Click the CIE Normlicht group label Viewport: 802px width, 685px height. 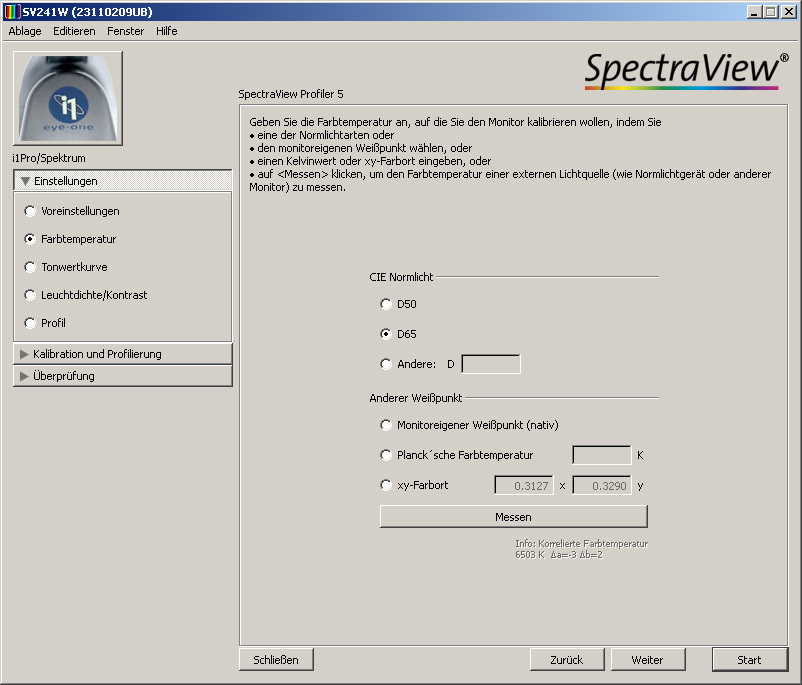[401, 277]
